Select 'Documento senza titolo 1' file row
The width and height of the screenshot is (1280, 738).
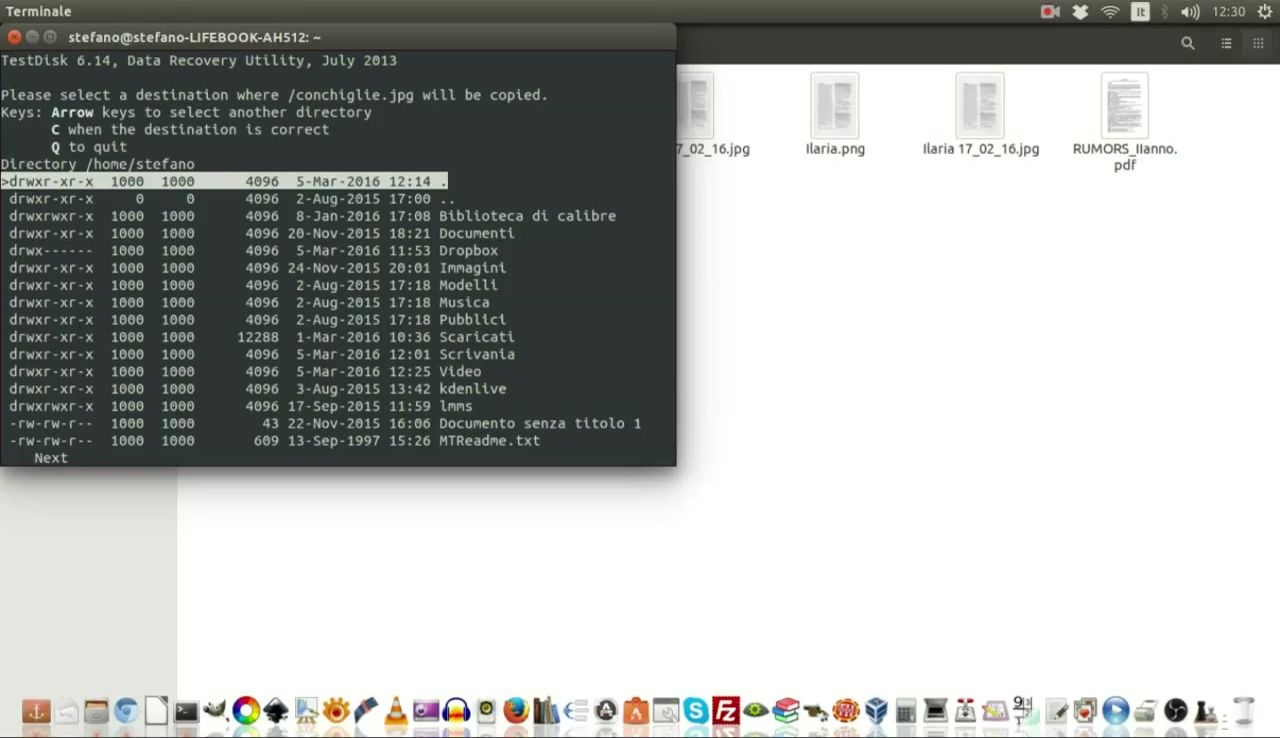tap(325, 424)
